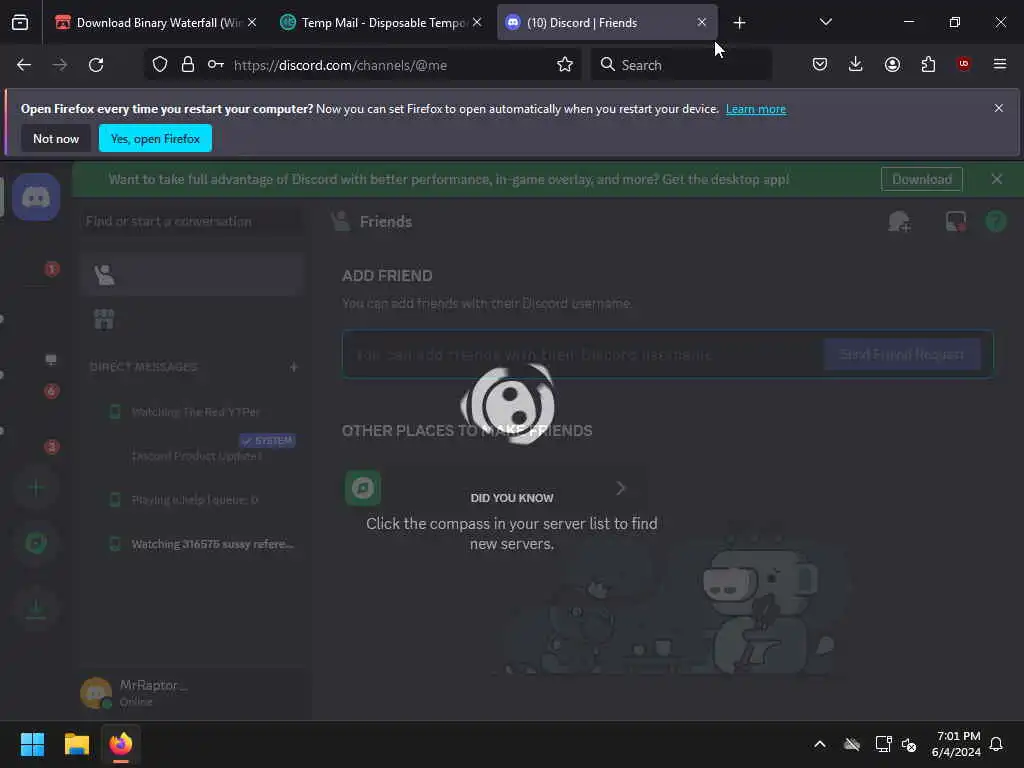
Task: Open the Pocket save icon
Action: (x=820, y=64)
